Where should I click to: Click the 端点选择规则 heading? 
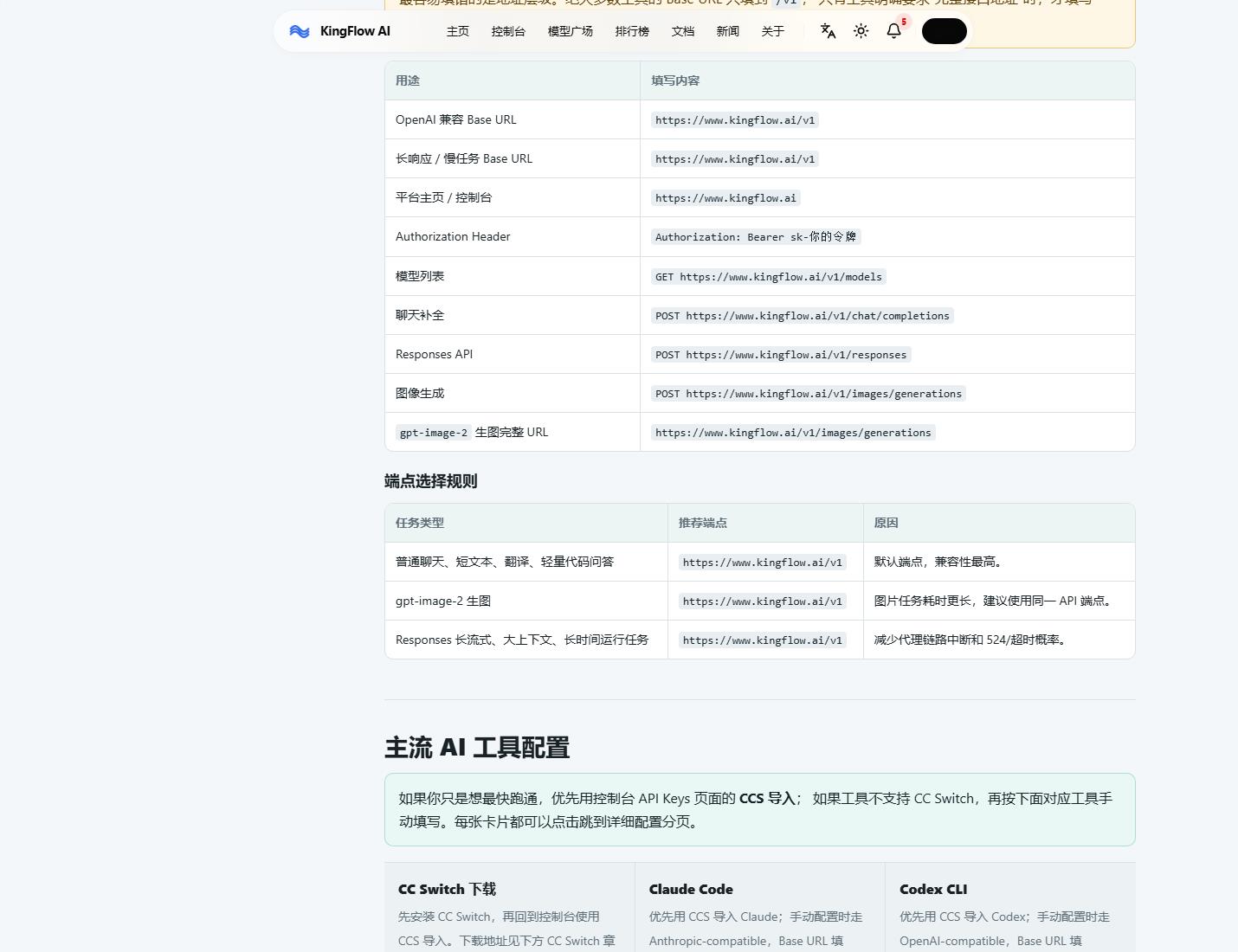431,481
